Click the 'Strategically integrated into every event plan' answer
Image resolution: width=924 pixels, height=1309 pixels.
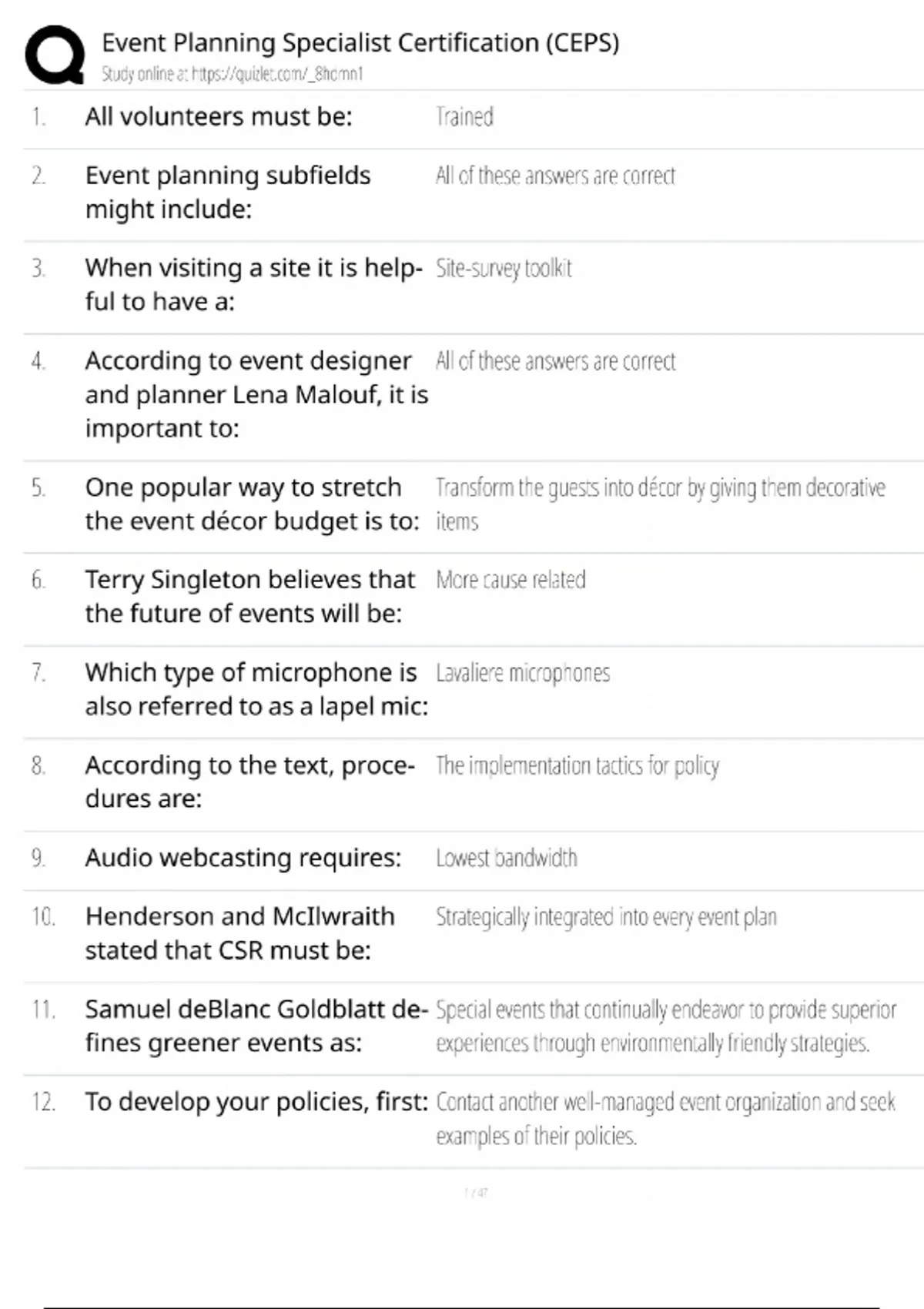[x=606, y=917]
